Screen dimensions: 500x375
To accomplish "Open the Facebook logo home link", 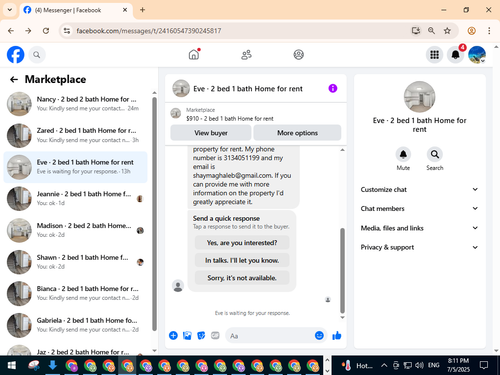I will pyautogui.click(x=16, y=55).
